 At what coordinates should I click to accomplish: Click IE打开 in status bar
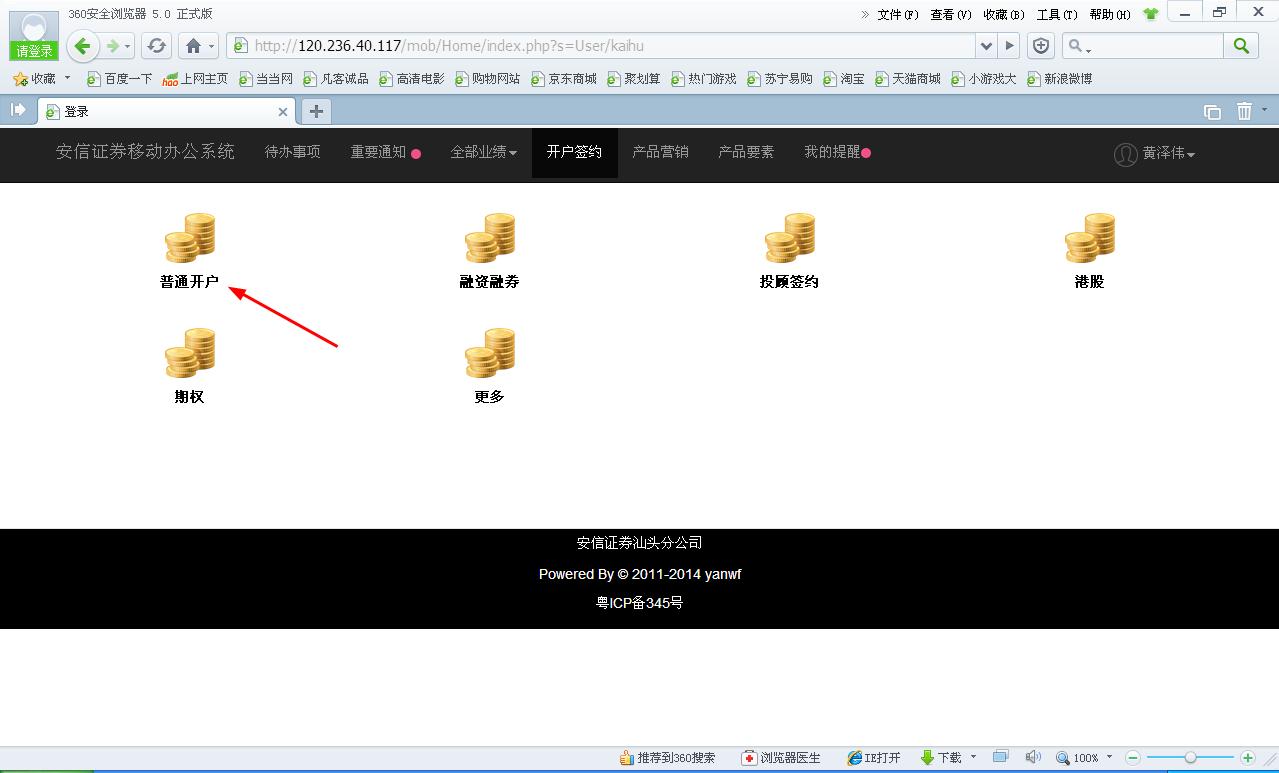[873, 758]
